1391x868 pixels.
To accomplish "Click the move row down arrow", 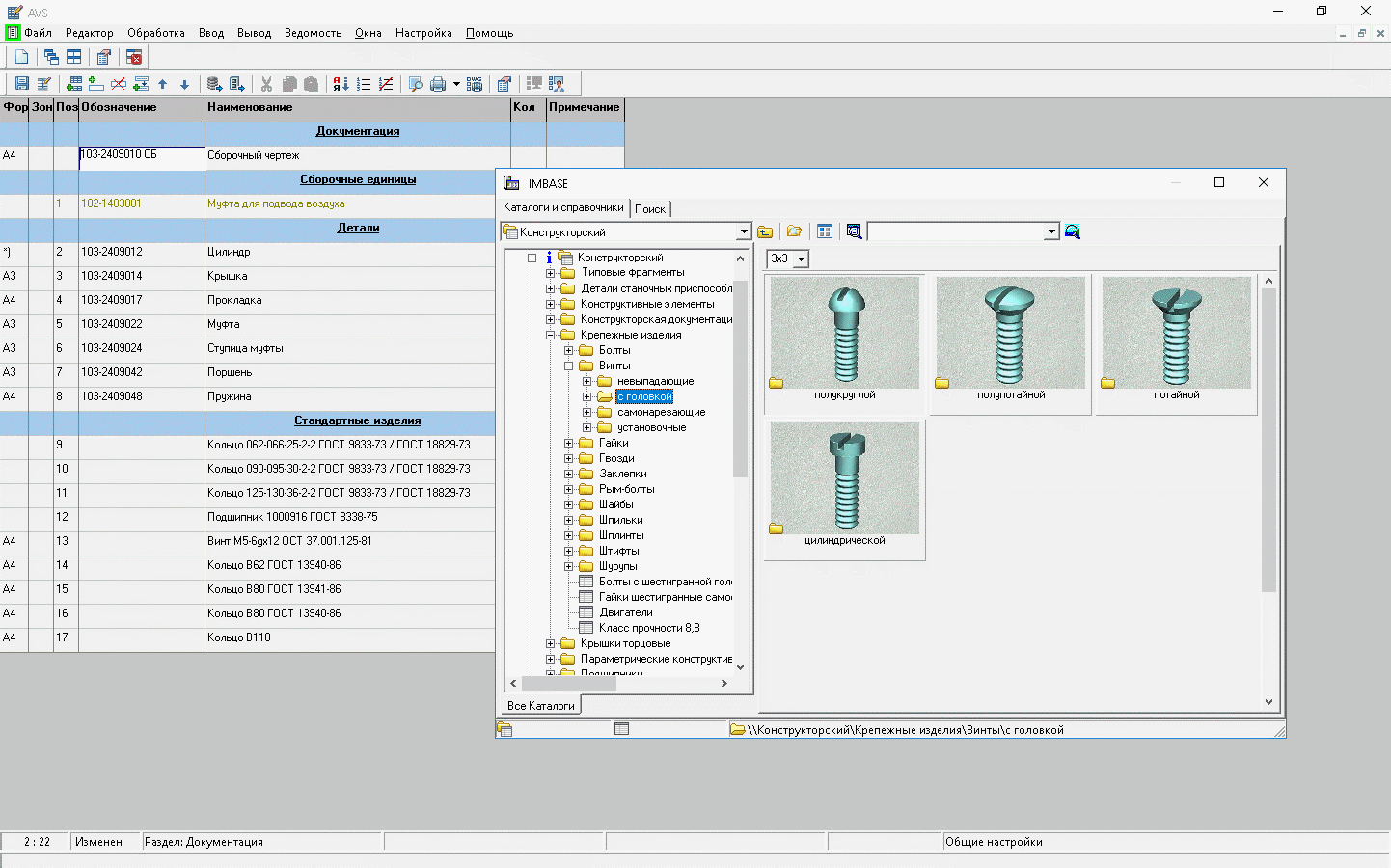I will click(184, 84).
